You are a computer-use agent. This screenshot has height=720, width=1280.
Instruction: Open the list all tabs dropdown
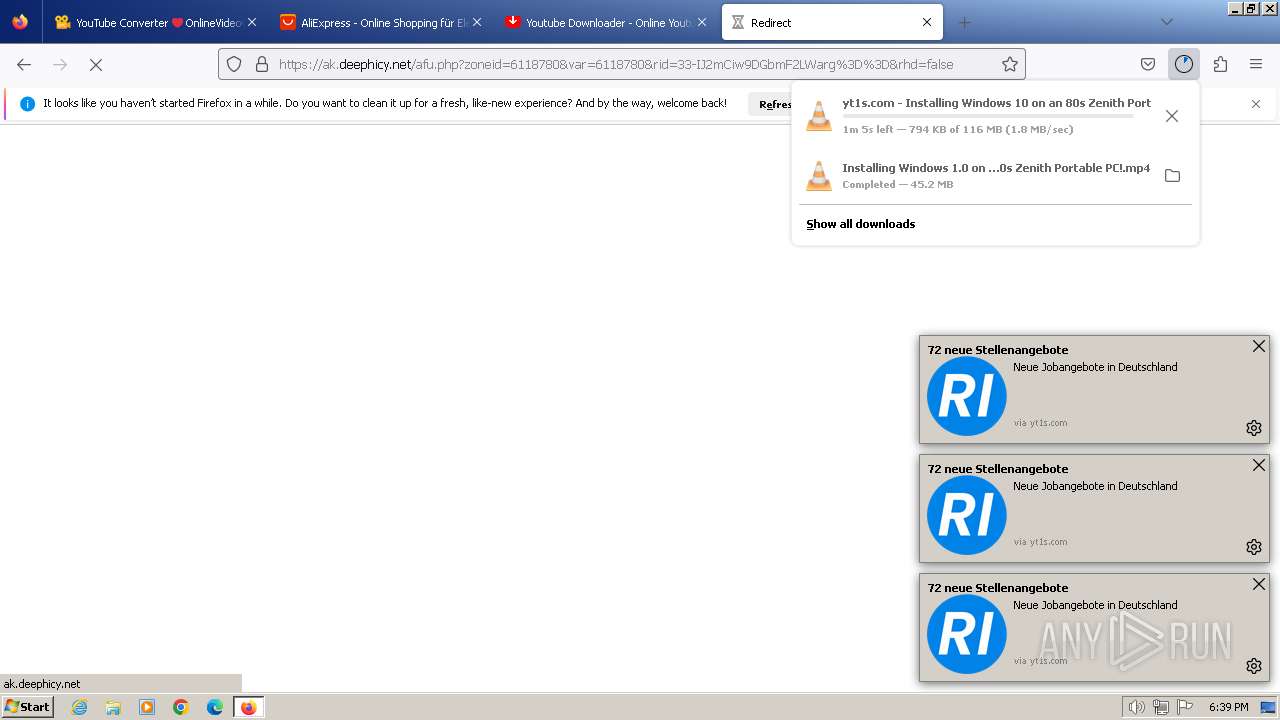1166,22
